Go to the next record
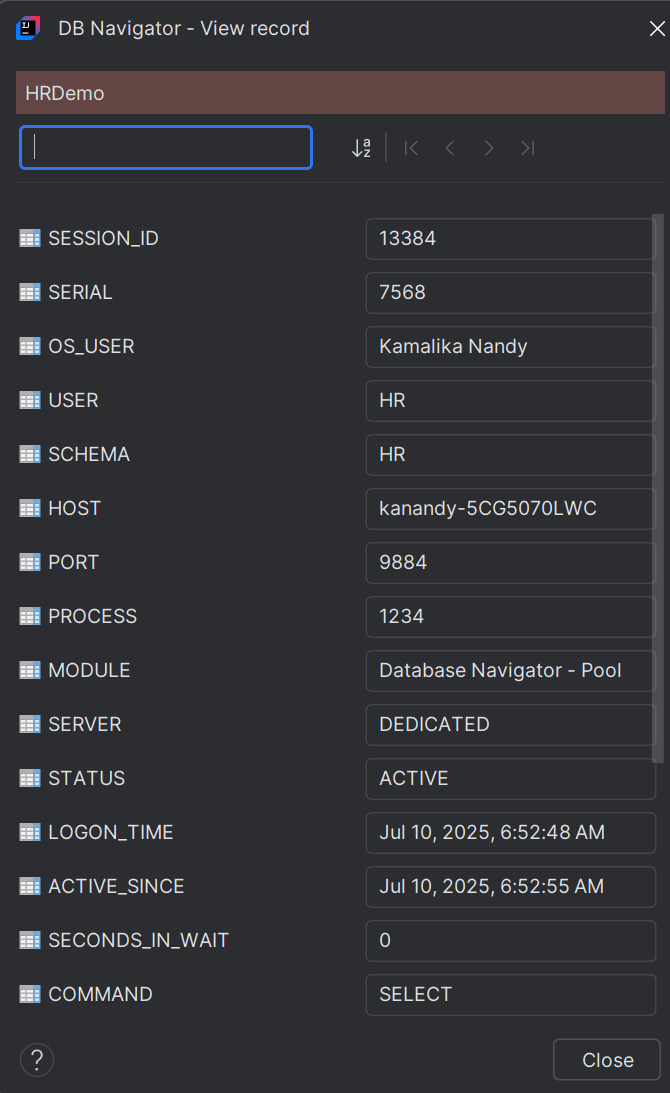670x1093 pixels. (x=489, y=148)
